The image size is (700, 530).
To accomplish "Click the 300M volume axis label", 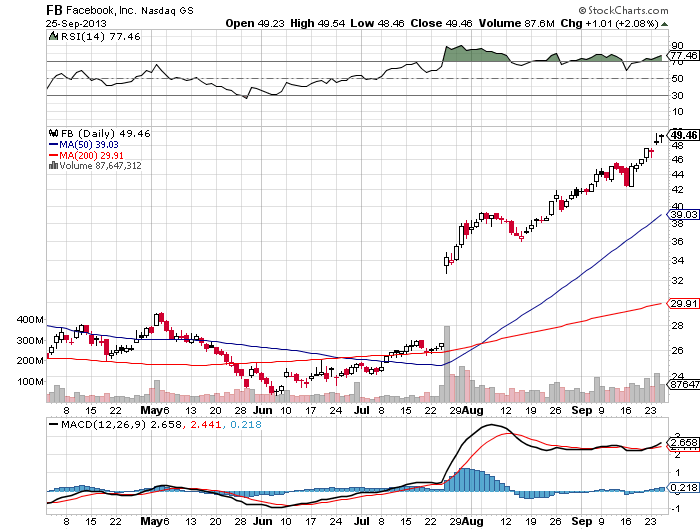I will (x=30, y=340).
